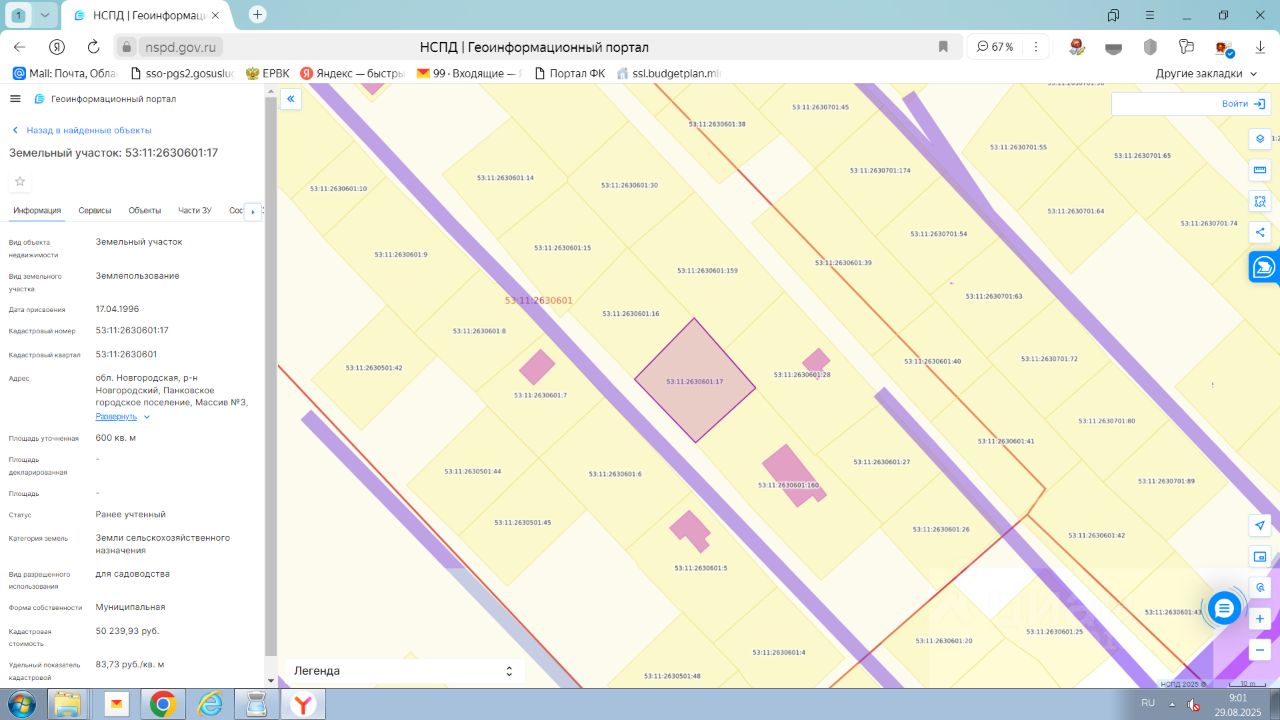Click the cadastral value 50 239,93 руб.
Image resolution: width=1280 pixels, height=720 pixels.
coord(127,631)
